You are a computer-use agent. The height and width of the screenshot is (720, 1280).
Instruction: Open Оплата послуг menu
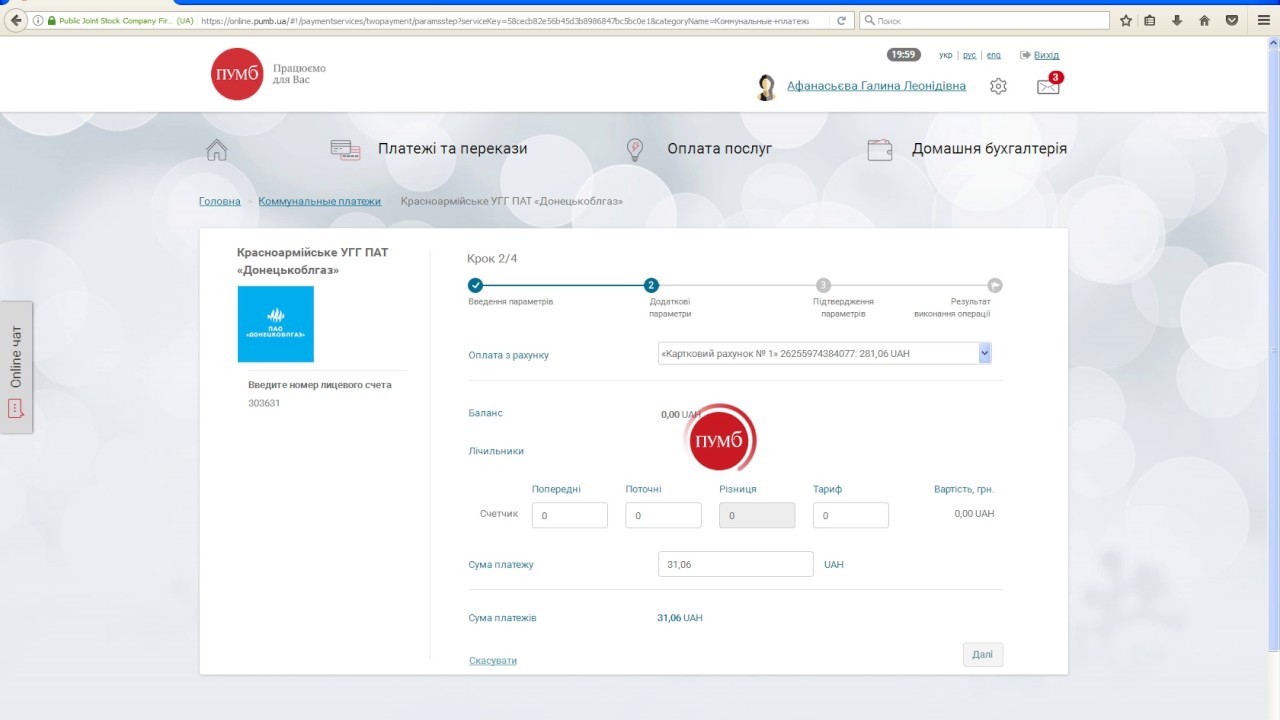[x=720, y=149]
